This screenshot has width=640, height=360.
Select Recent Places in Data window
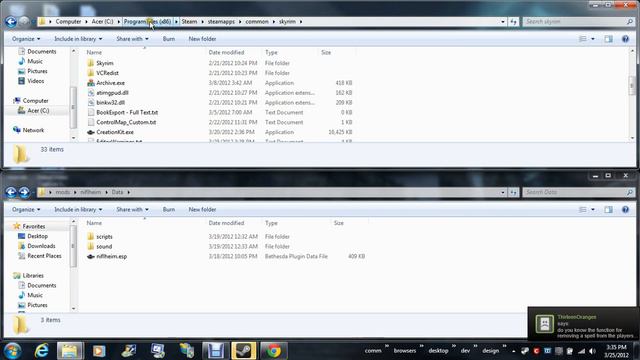(44, 256)
